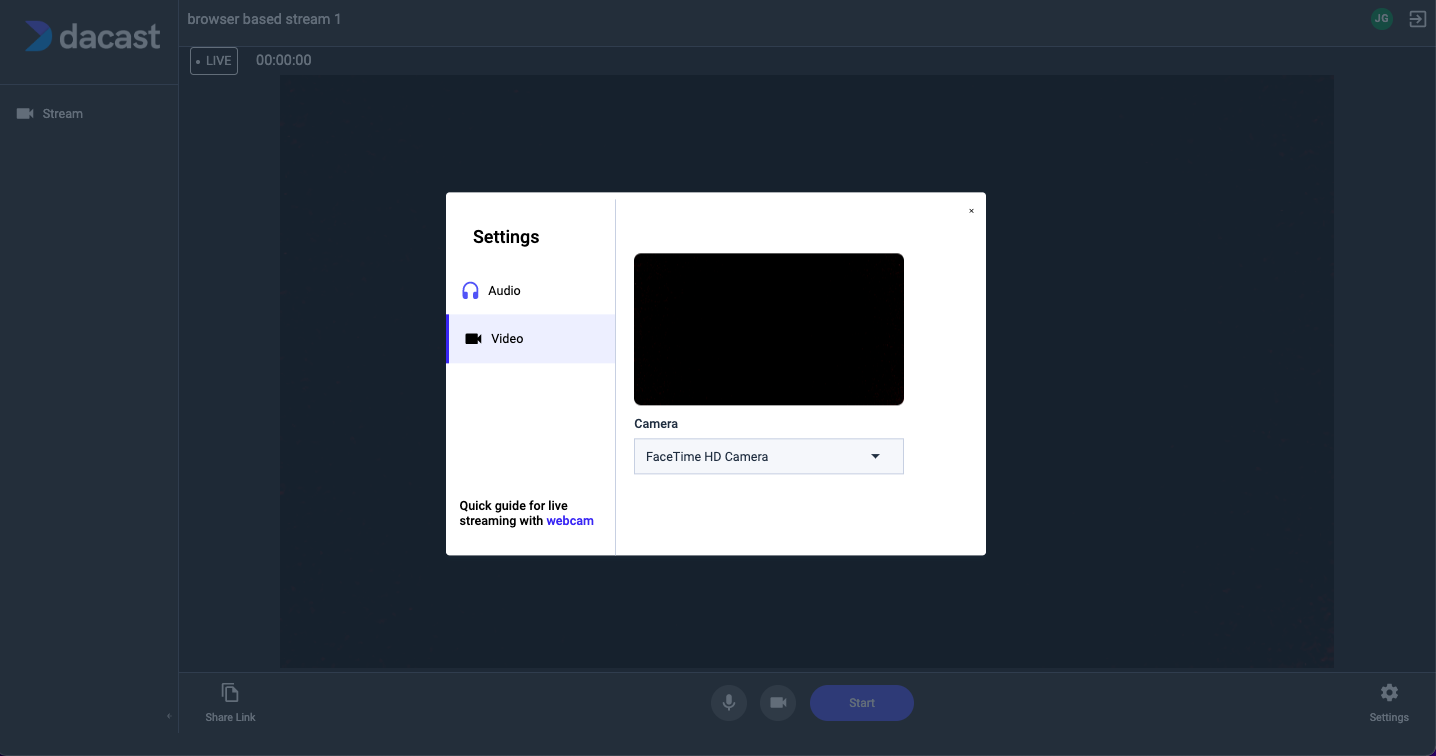Screen dimensions: 1436x756
Task: Click the video camera icon beside Video
Action: (472, 338)
